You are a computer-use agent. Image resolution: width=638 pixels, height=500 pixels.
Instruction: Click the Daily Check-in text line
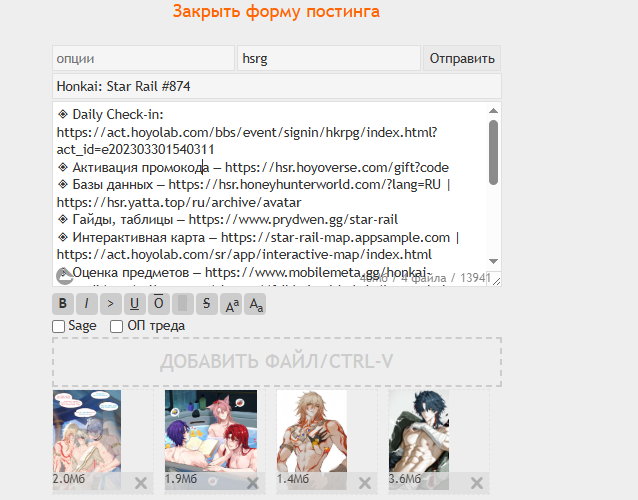(x=110, y=115)
